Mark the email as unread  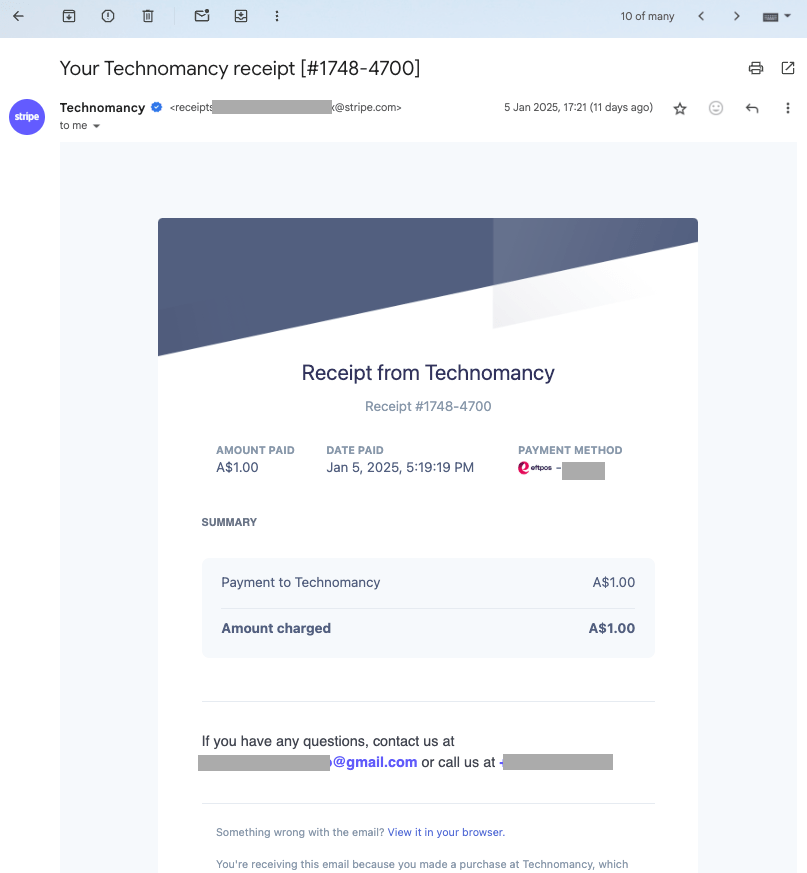(x=202, y=16)
